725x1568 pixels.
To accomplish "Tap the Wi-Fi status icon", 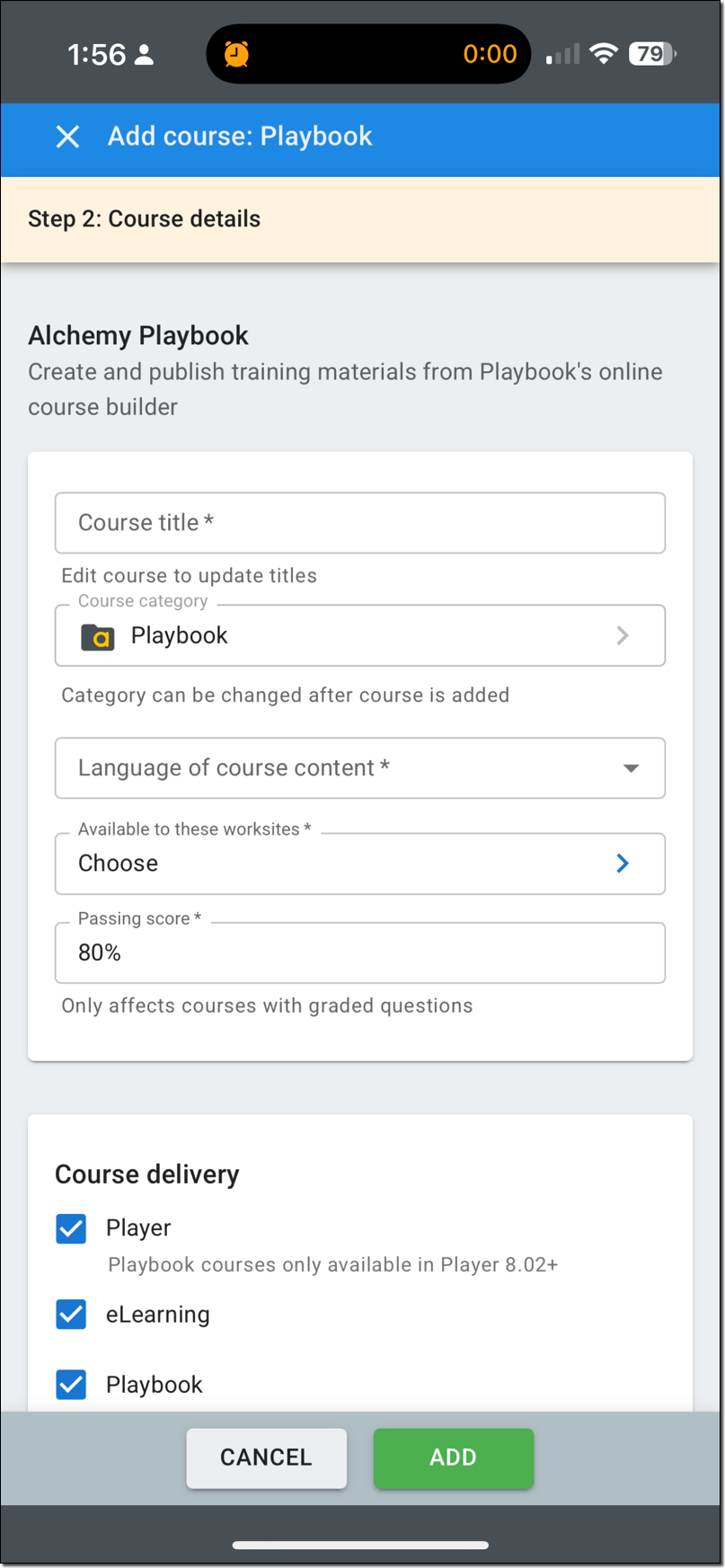I will coord(604,54).
